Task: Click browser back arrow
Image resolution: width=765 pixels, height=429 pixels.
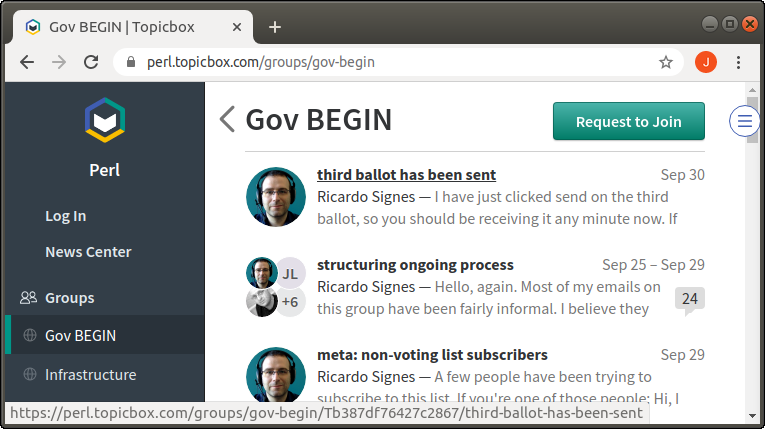Action: pyautogui.click(x=27, y=62)
